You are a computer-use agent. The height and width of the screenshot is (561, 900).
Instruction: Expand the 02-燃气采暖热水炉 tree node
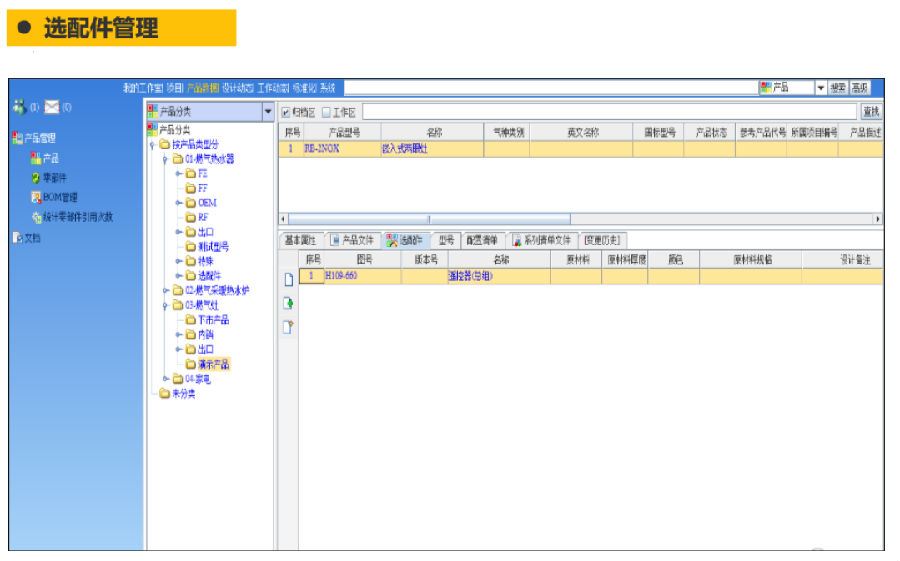pos(166,290)
